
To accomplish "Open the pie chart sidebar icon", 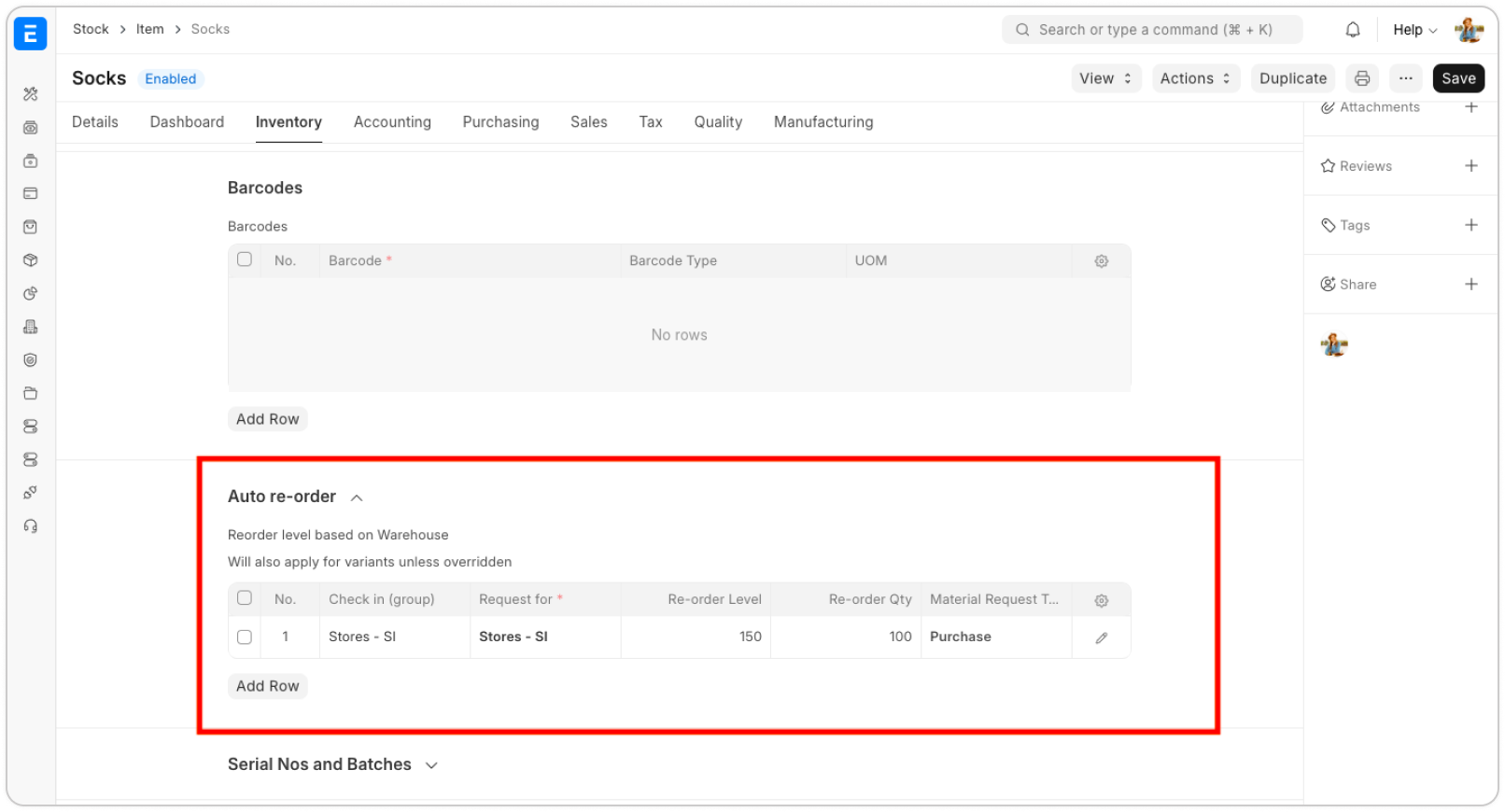I will pos(31,293).
